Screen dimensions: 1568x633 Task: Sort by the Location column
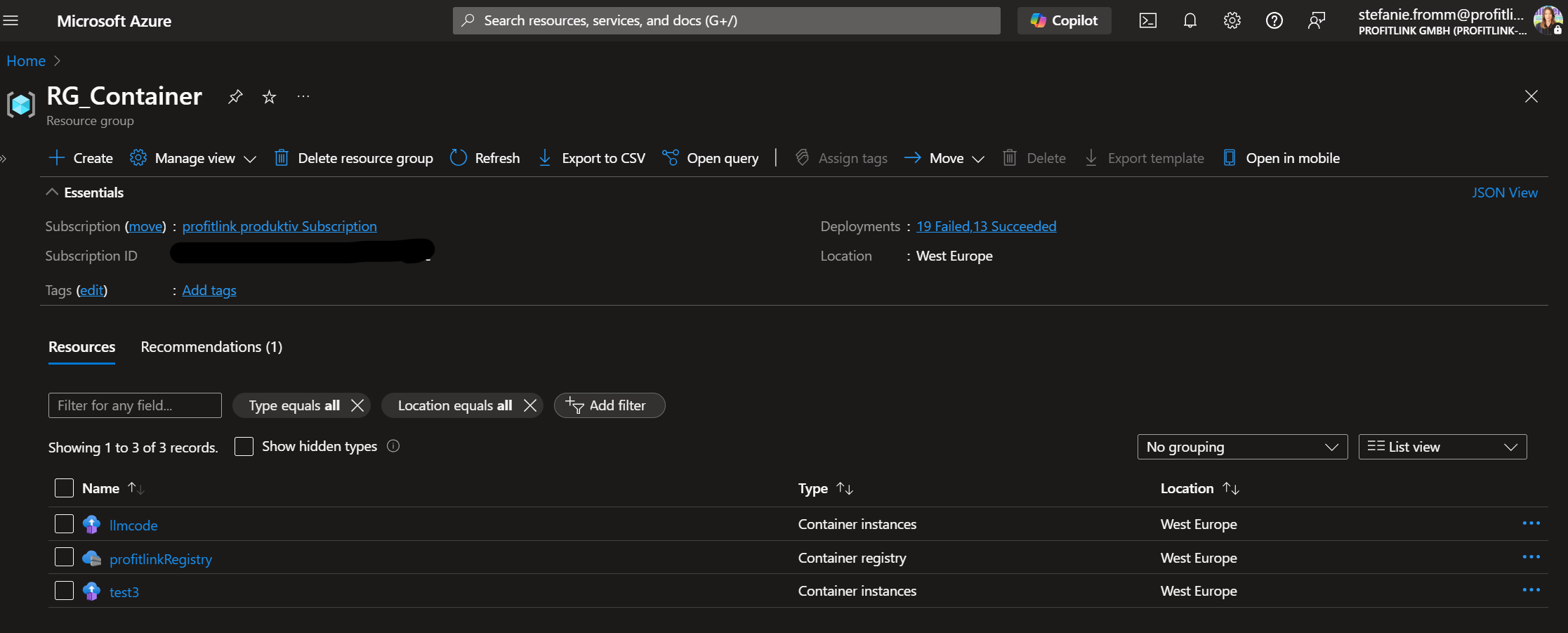(x=1200, y=488)
